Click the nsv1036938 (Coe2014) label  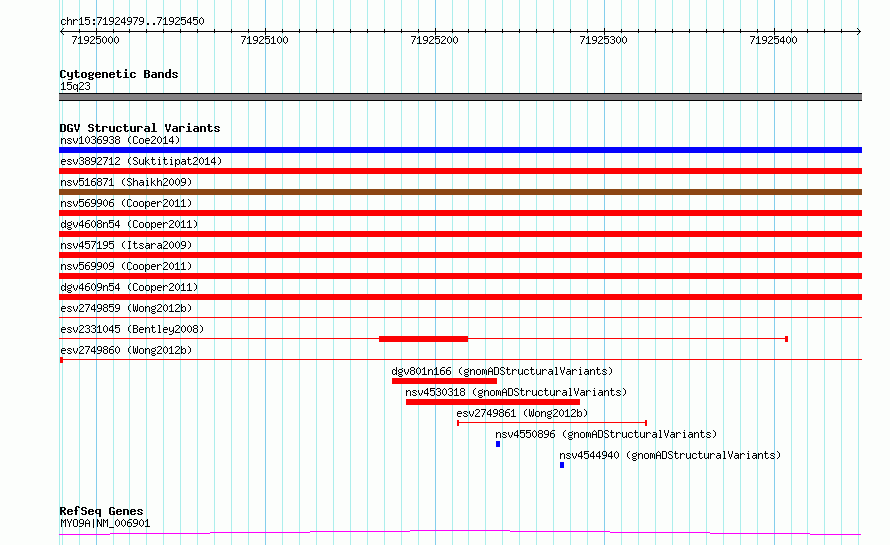click(x=120, y=140)
